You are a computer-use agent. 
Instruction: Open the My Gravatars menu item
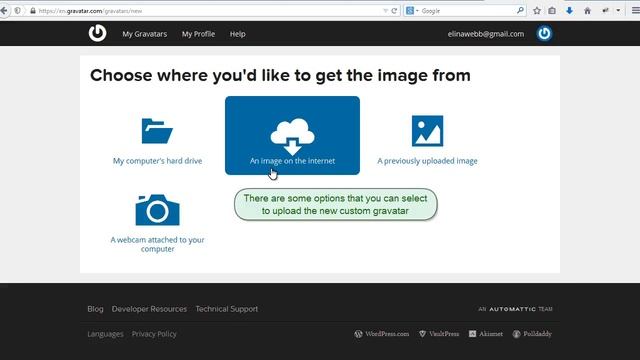[144, 34]
